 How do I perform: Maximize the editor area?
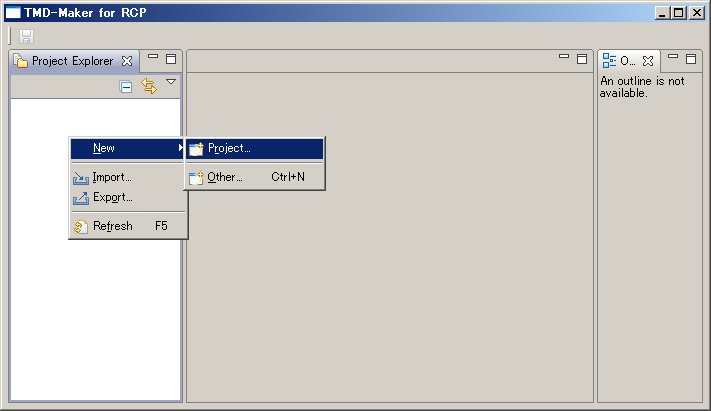[582, 59]
